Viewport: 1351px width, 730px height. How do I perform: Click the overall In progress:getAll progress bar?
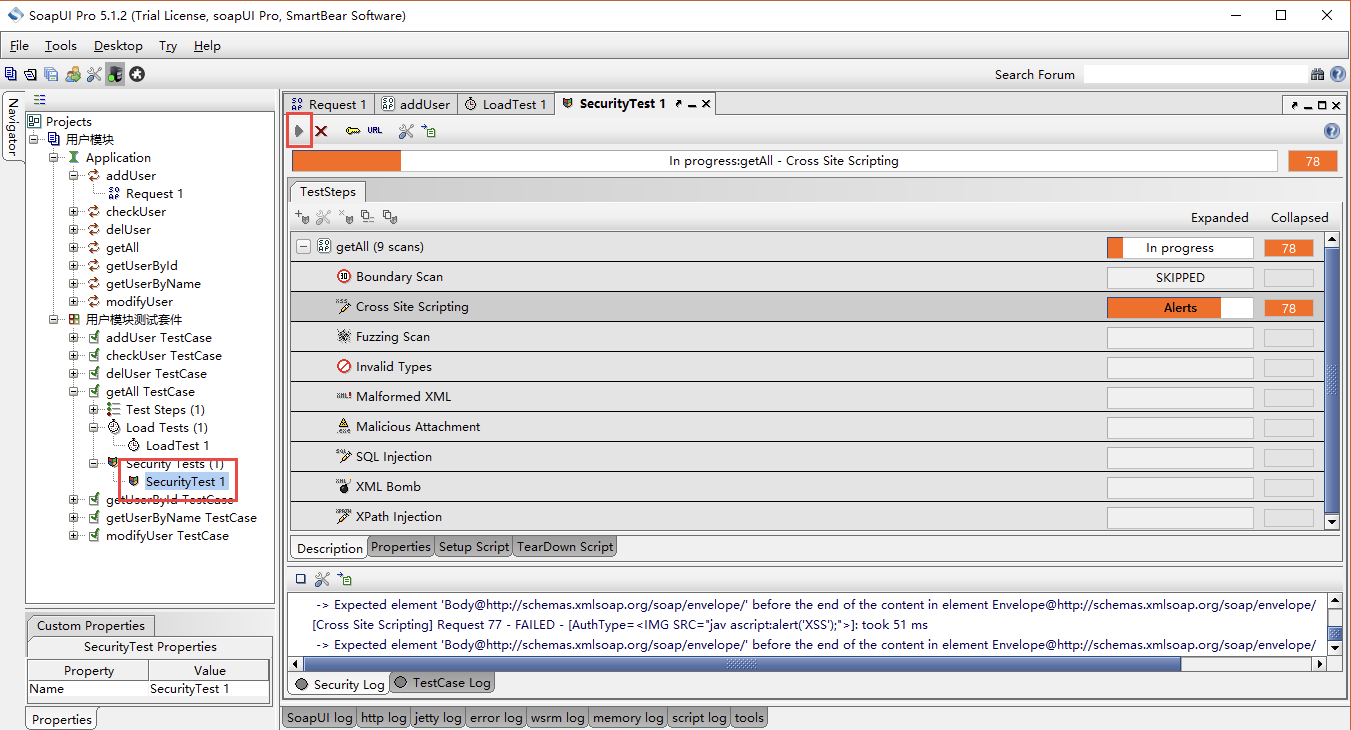784,161
